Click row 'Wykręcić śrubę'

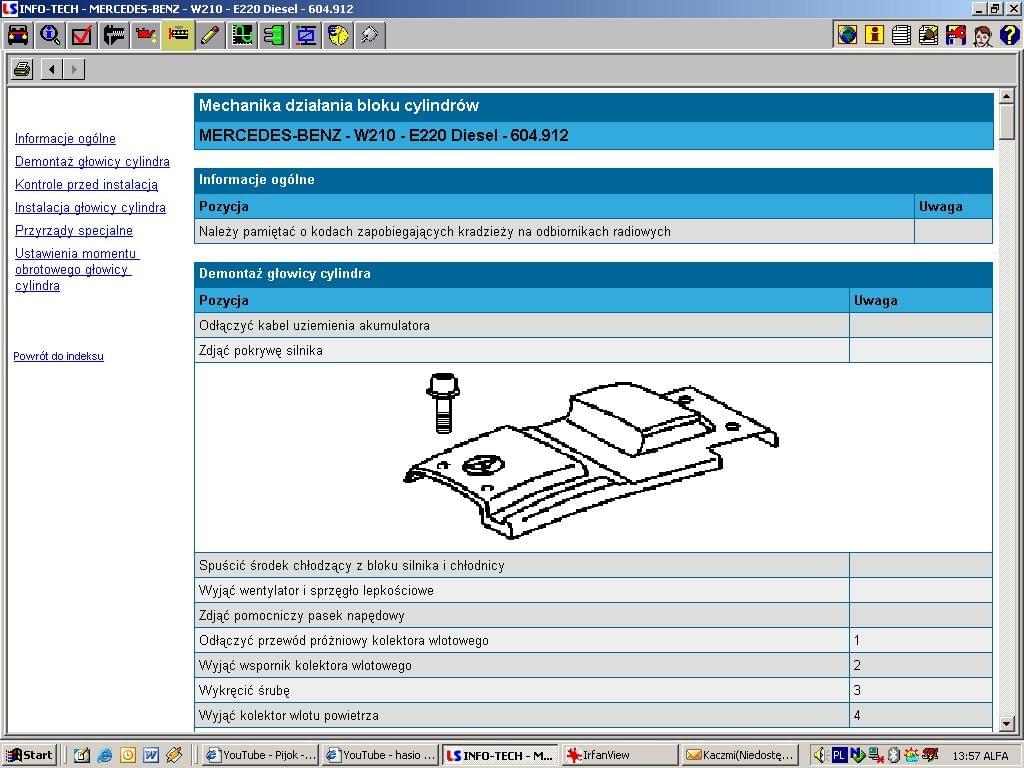tap(593, 690)
